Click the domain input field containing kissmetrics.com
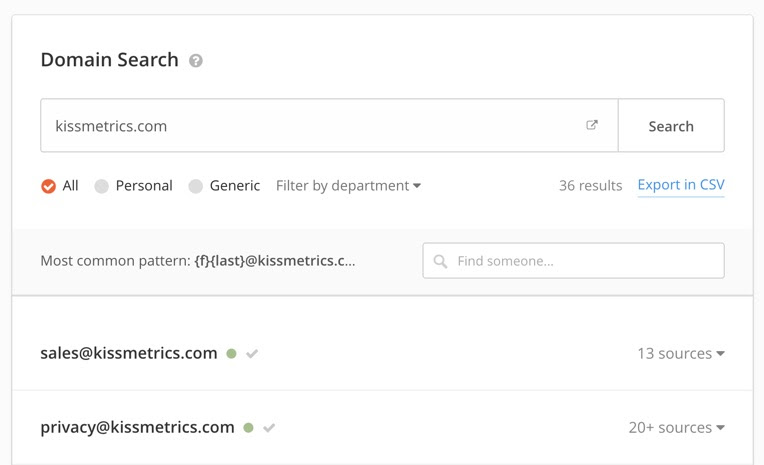 pos(329,126)
